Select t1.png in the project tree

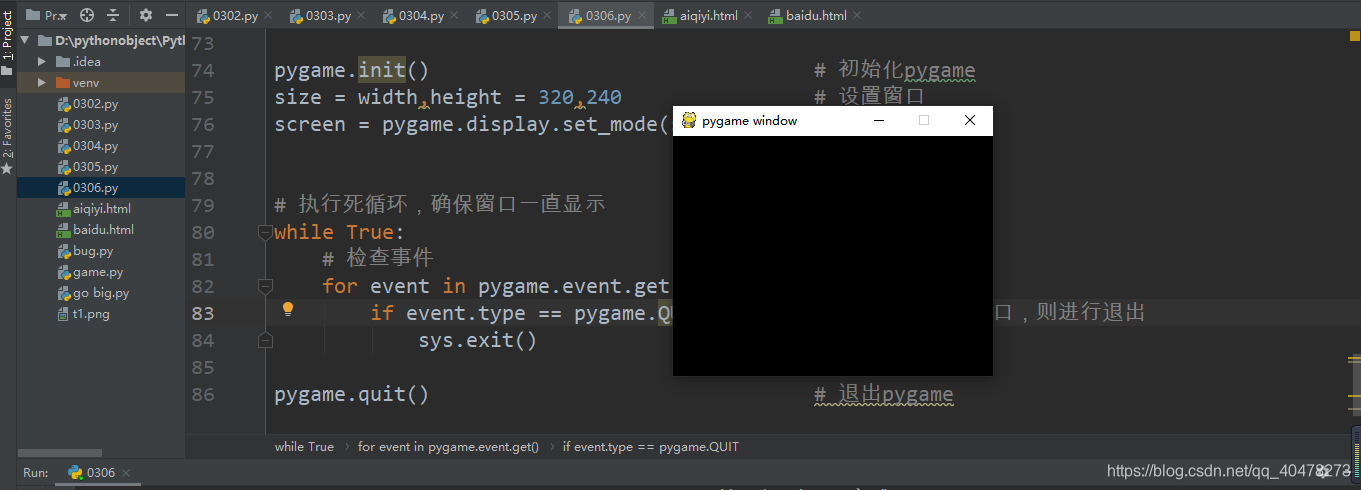(x=83, y=314)
